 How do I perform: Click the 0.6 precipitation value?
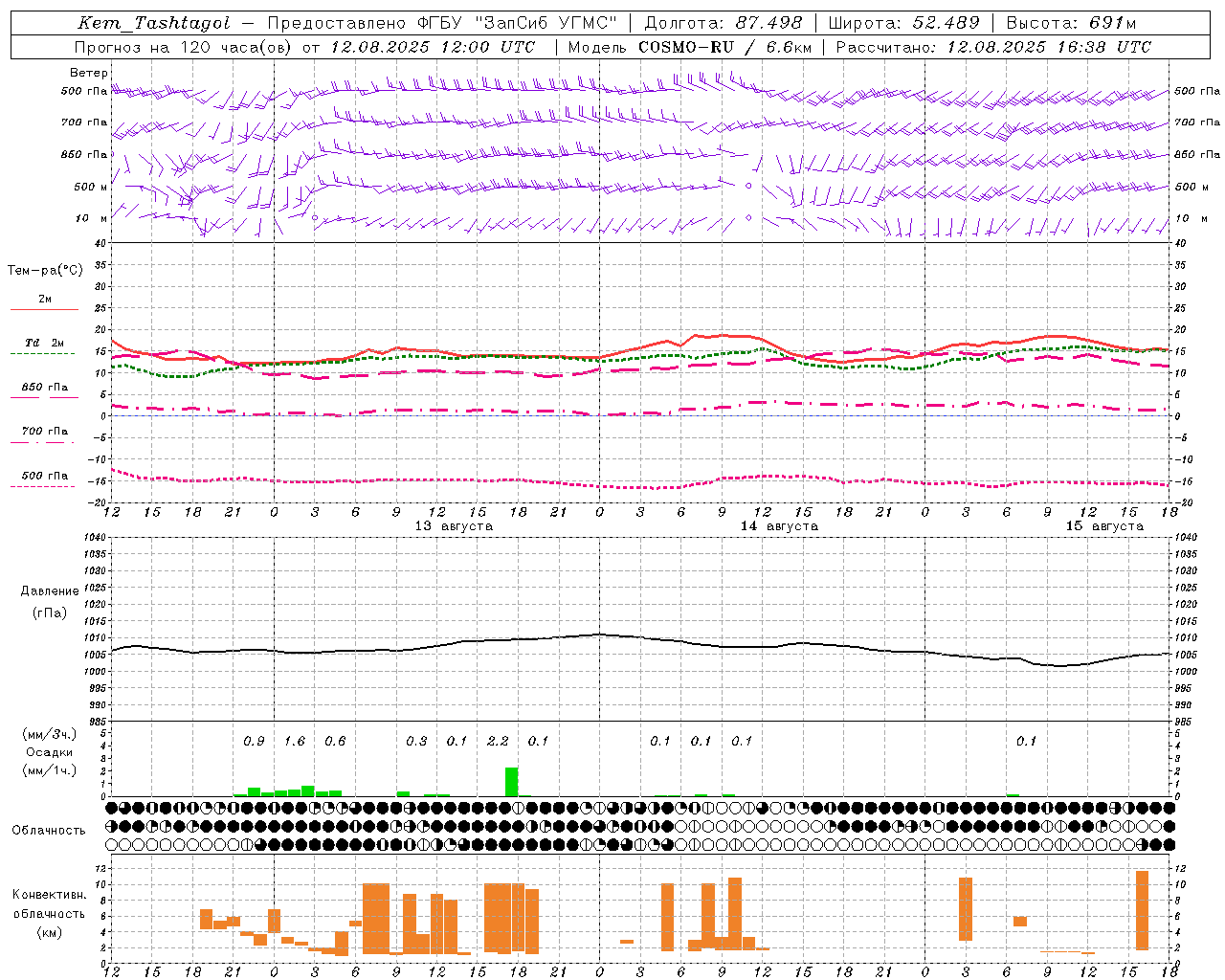coord(335,742)
